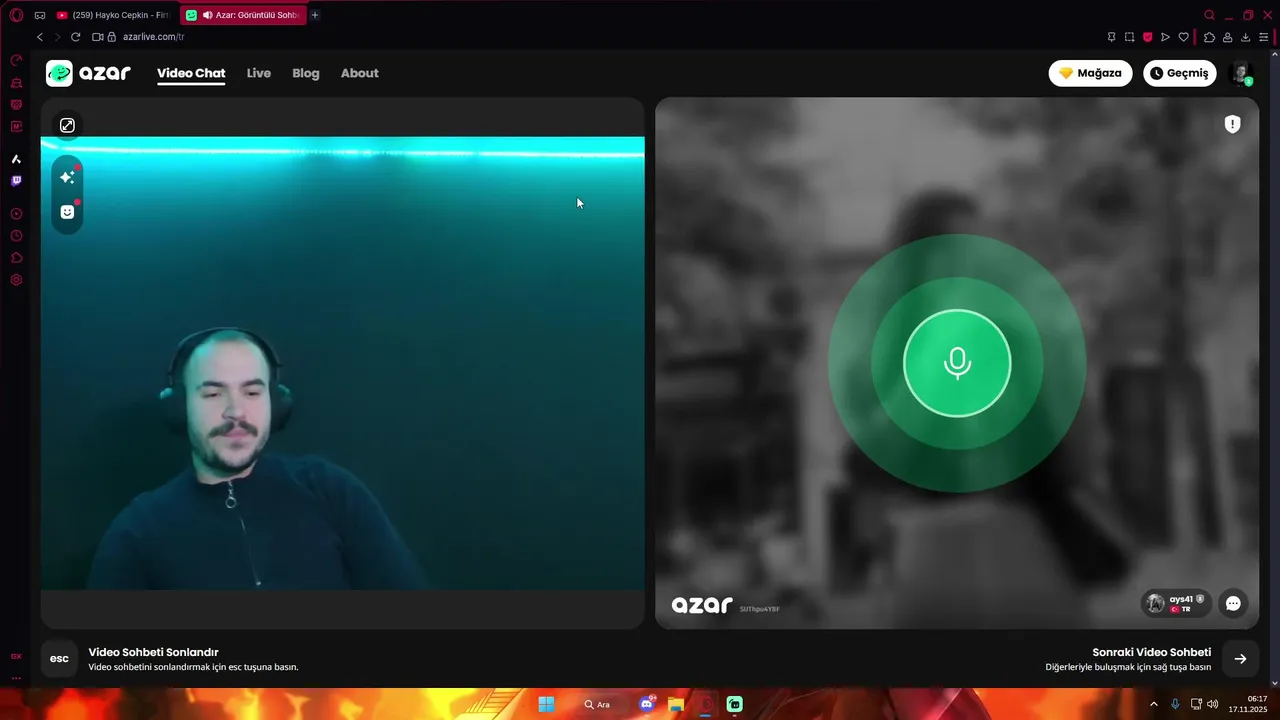Screen dimensions: 1280x720
Task: Switch to the Hayko Cepkin YouTube tab
Action: (x=113, y=15)
